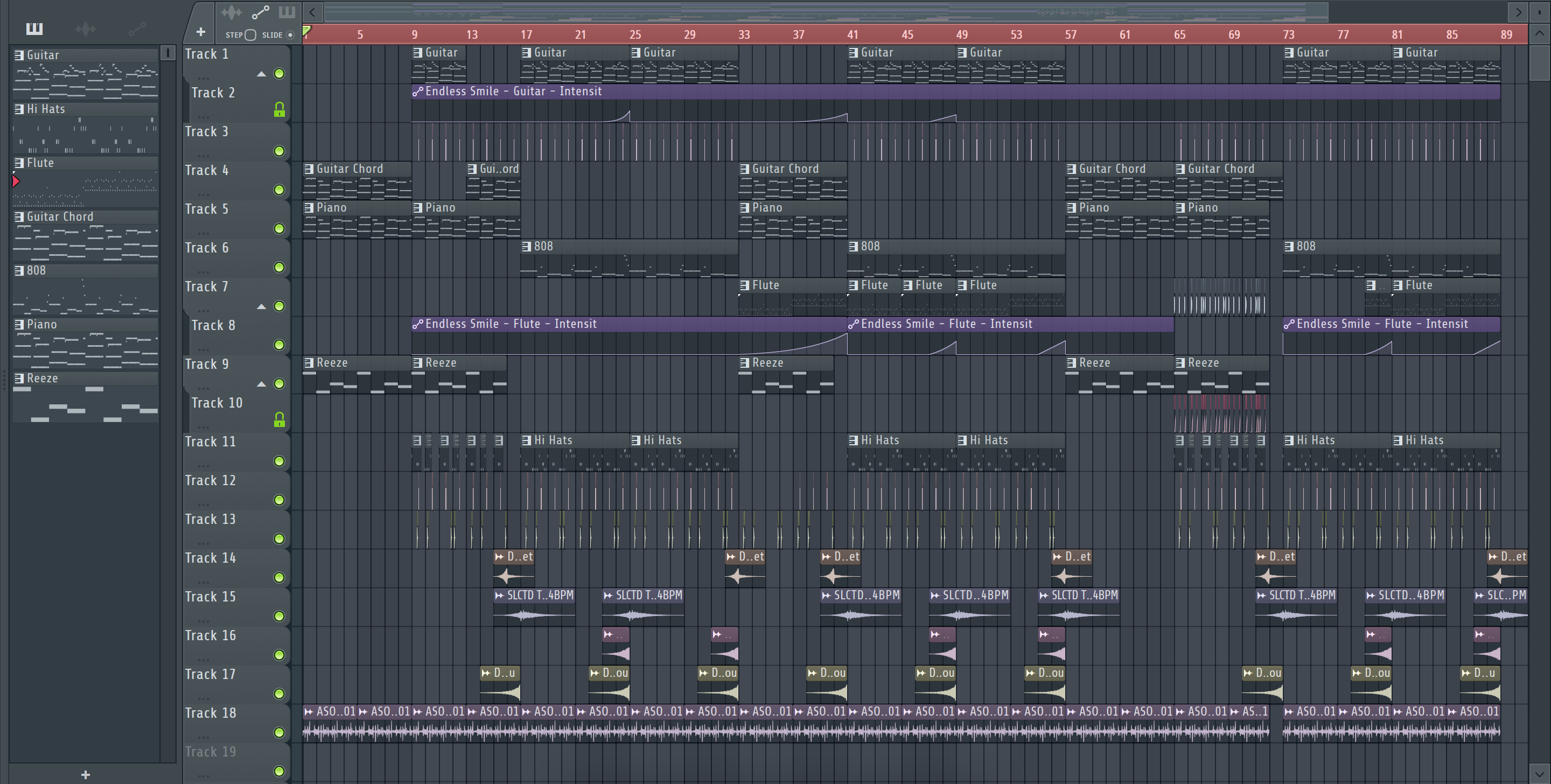Show automation clips tab in the picker panel

point(137,29)
